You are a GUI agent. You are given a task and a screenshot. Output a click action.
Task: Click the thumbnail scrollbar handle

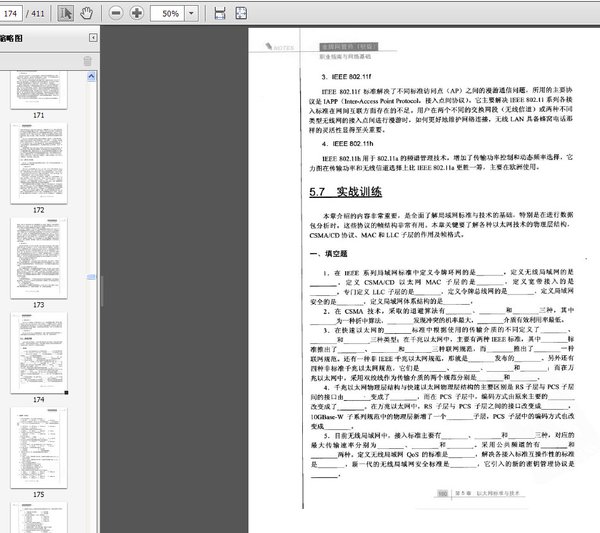point(91,277)
